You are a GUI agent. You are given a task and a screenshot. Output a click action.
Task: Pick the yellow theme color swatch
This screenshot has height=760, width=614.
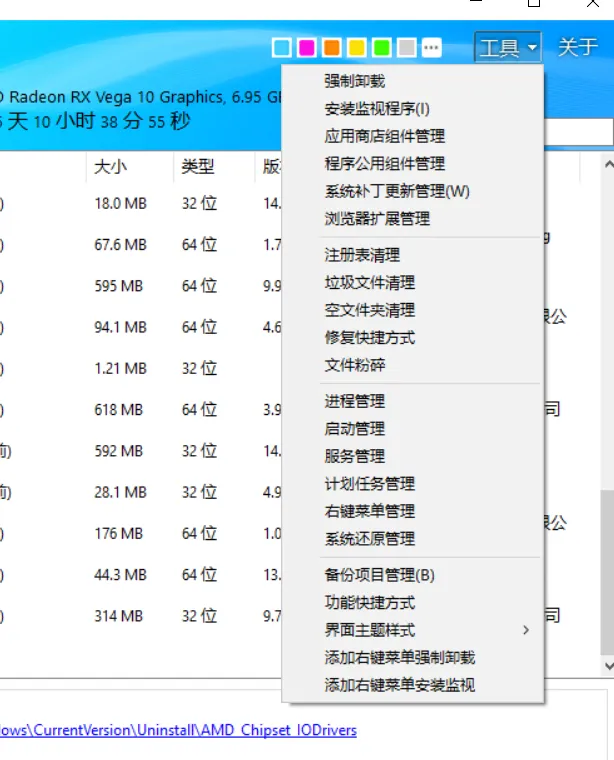(x=357, y=48)
